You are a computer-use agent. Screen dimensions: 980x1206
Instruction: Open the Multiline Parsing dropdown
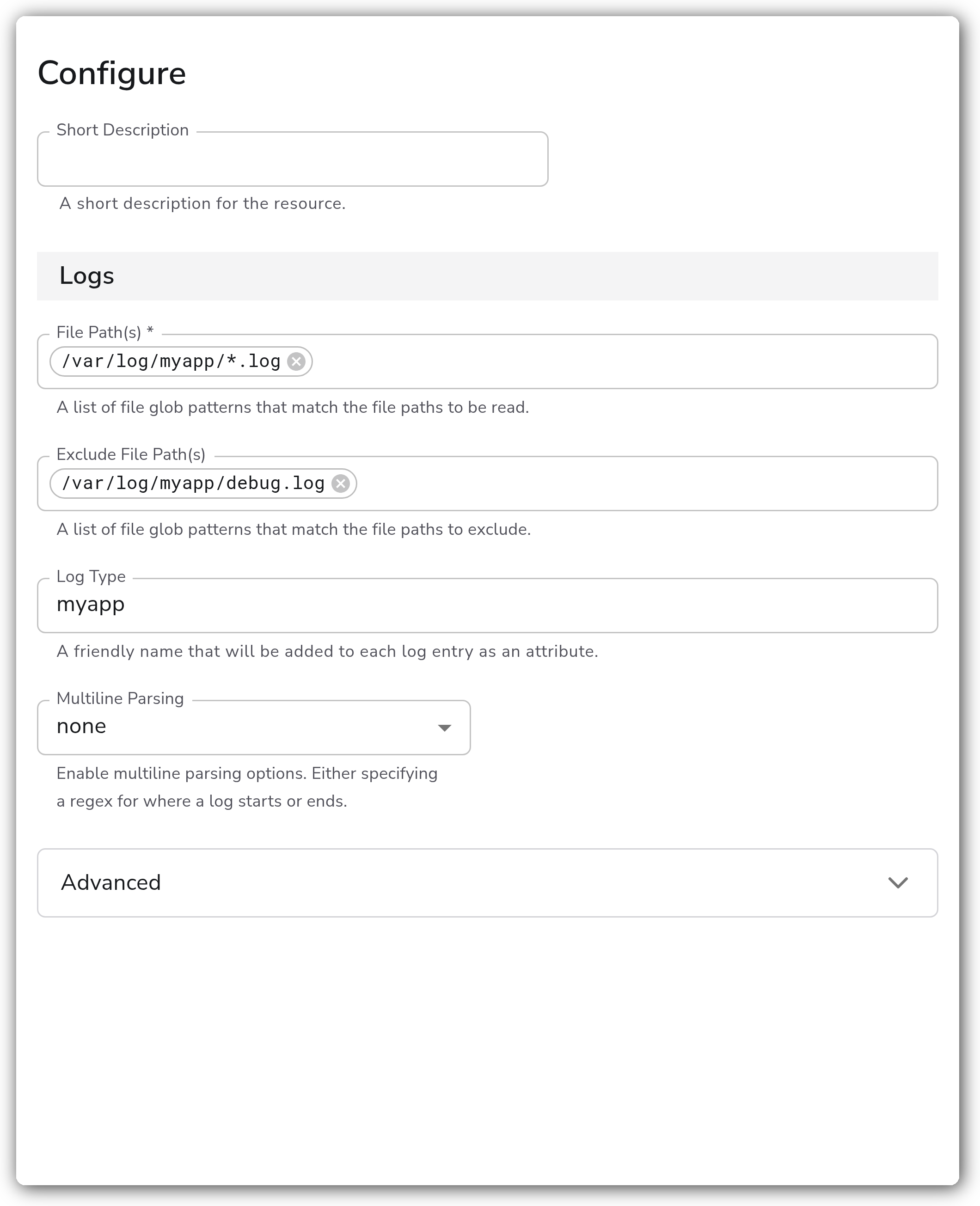253,728
